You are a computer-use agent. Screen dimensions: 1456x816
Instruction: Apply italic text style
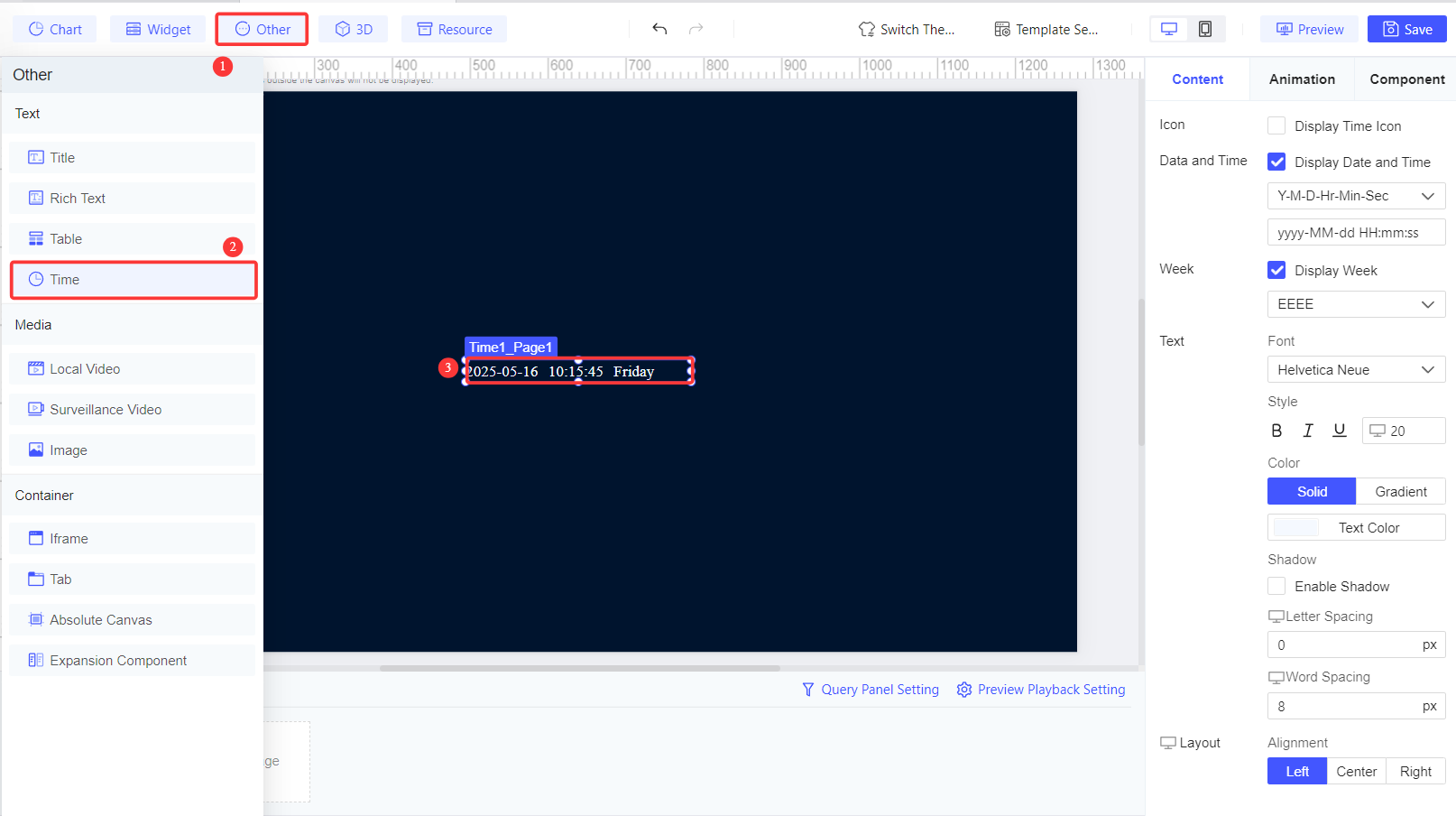point(1308,431)
